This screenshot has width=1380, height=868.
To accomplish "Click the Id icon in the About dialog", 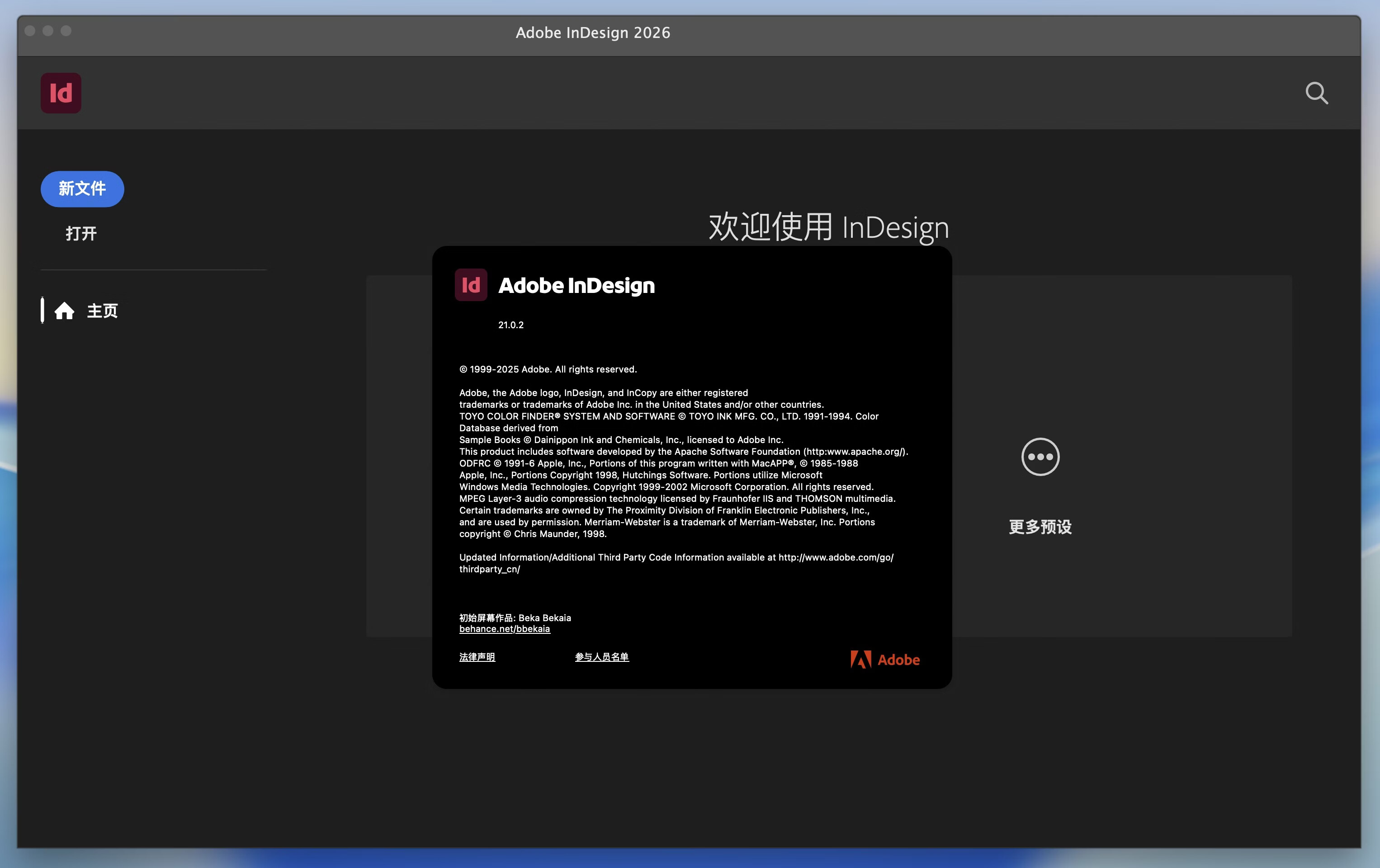I will (471, 285).
